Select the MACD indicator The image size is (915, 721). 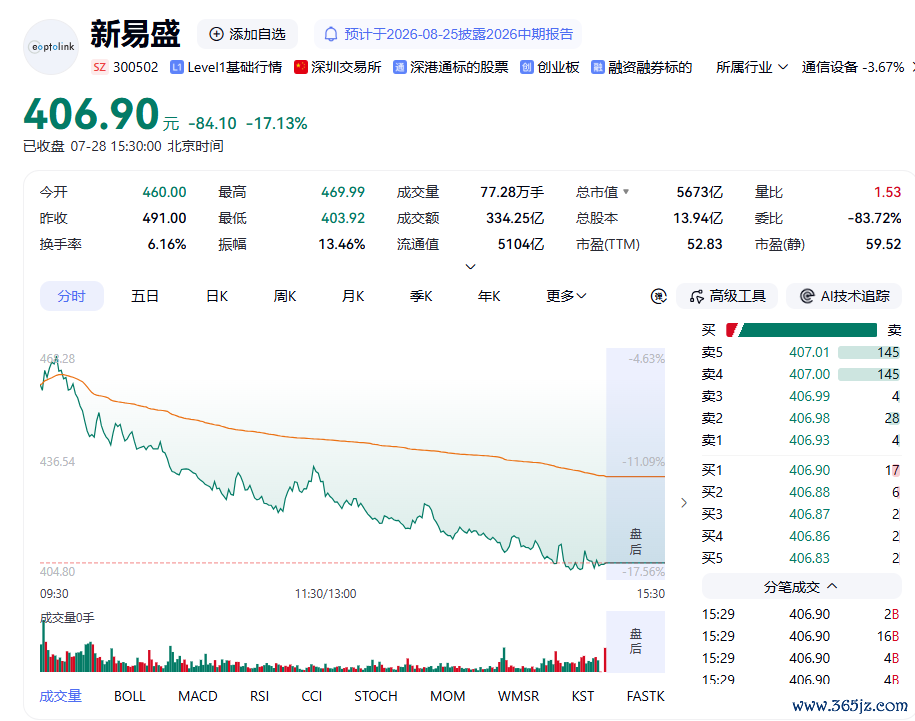(198, 696)
